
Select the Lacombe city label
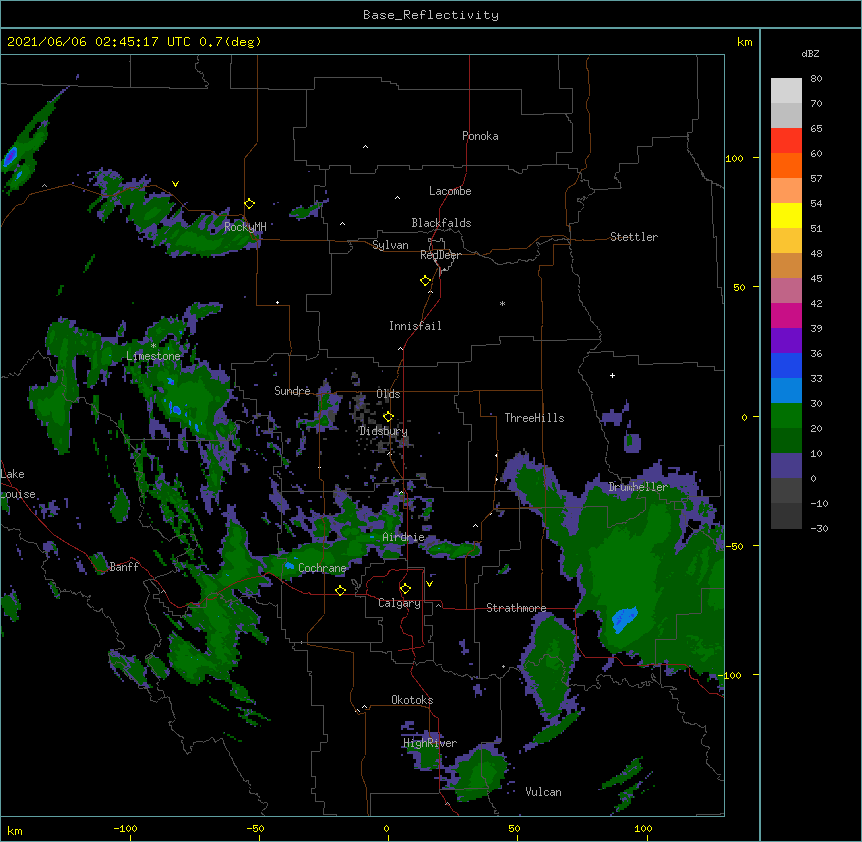point(450,191)
